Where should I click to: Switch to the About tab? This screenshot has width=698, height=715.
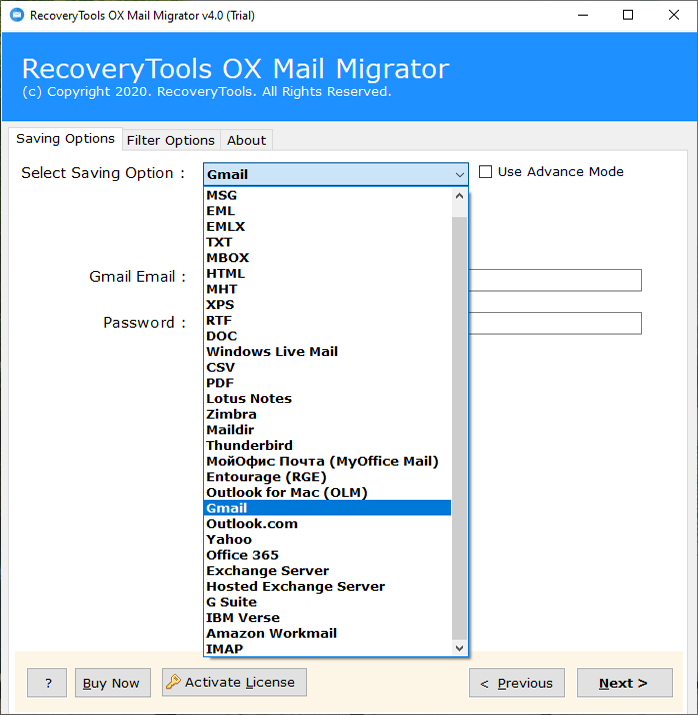247,140
